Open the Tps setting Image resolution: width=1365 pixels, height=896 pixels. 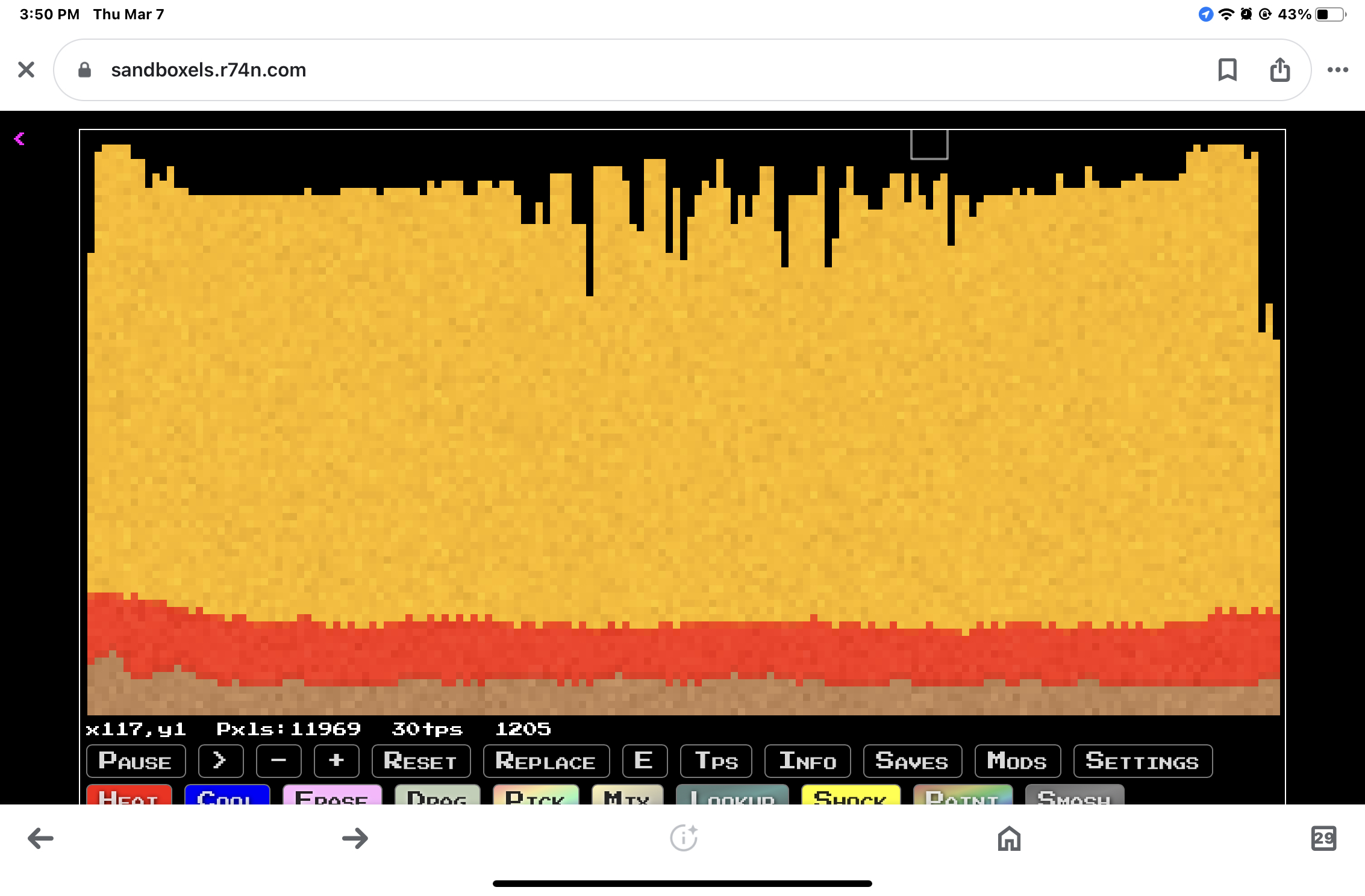point(716,761)
